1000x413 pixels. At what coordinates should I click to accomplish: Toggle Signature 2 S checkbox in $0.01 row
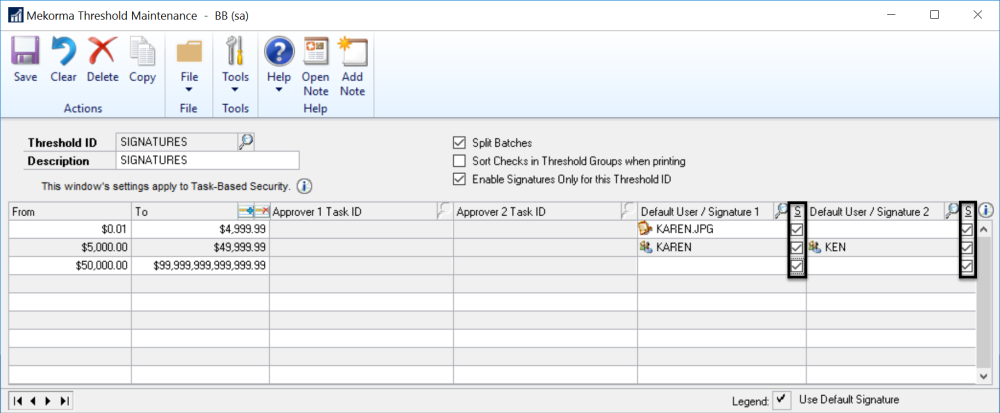click(967, 229)
